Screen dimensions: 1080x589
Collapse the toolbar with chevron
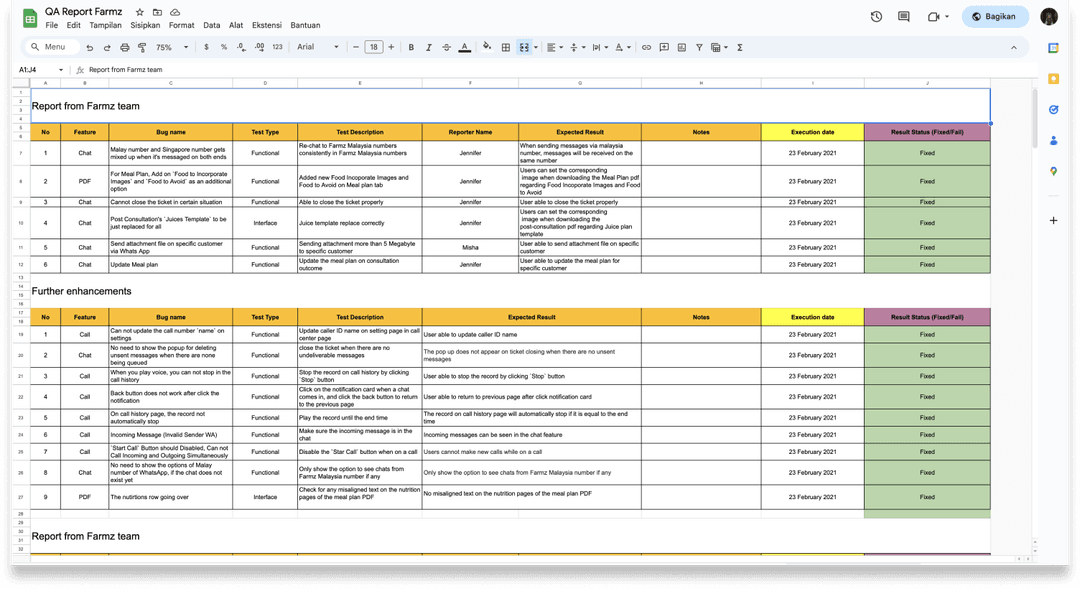(1014, 48)
